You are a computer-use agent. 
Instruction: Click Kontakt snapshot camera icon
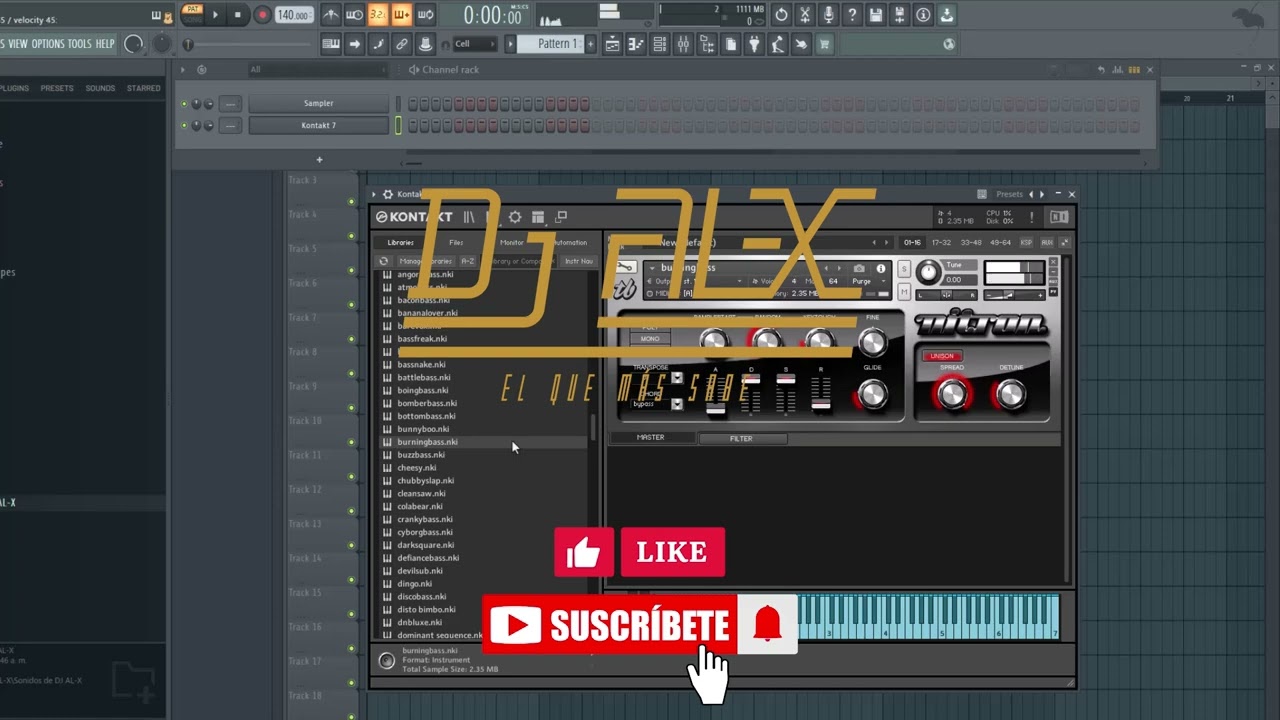[x=859, y=269]
